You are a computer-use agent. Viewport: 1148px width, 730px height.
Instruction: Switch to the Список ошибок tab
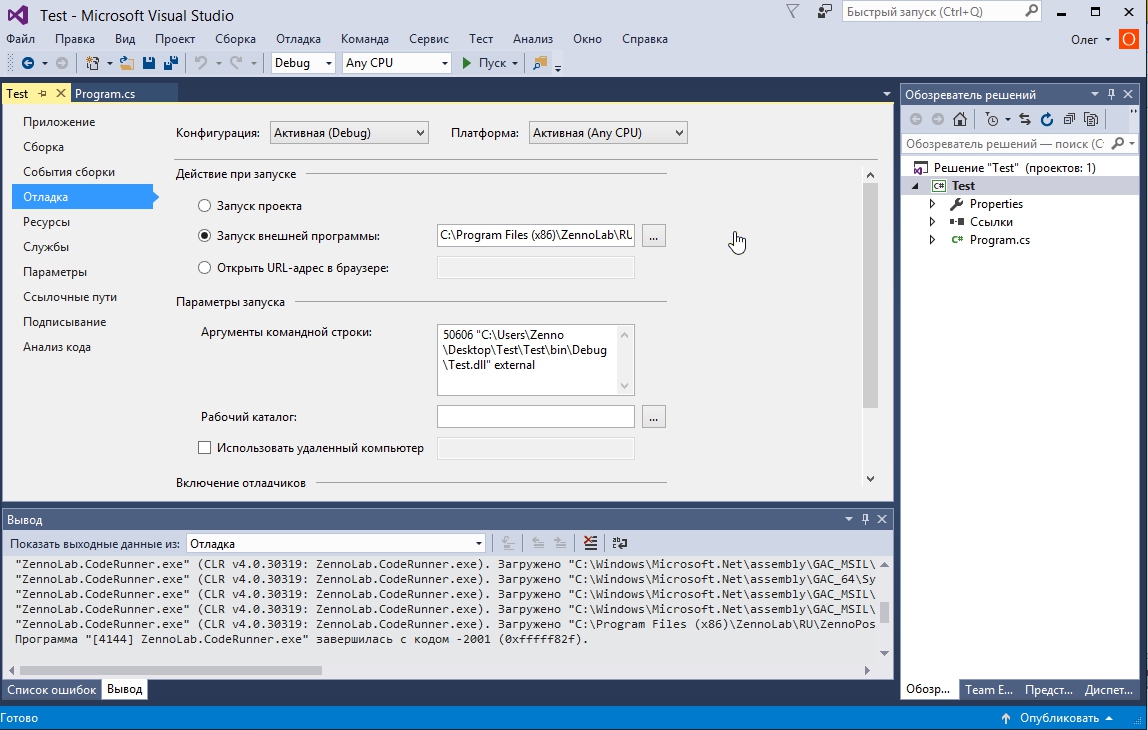(51, 690)
